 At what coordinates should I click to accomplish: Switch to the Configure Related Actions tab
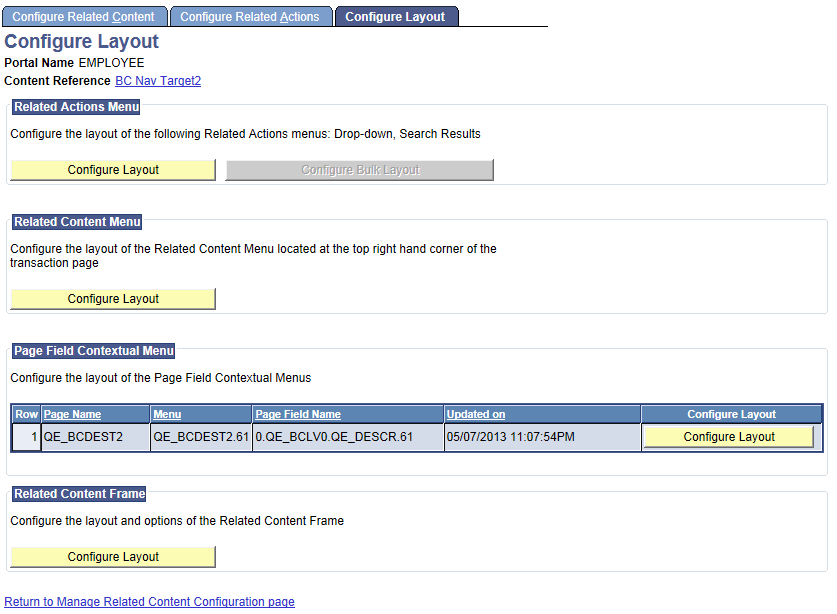(x=250, y=16)
